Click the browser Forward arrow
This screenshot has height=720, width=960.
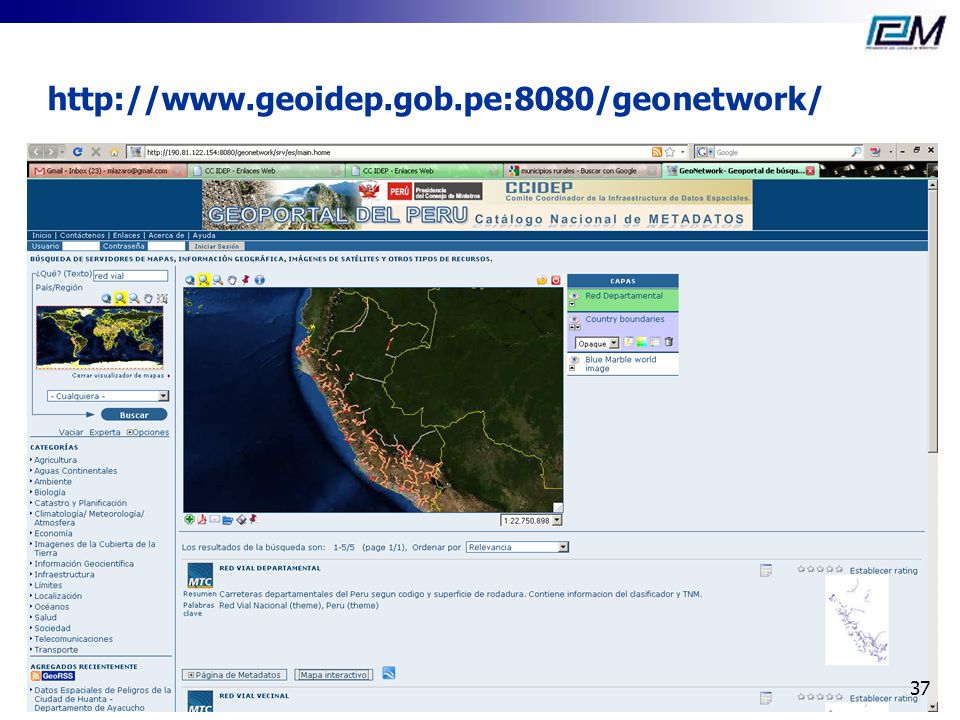(x=51, y=152)
